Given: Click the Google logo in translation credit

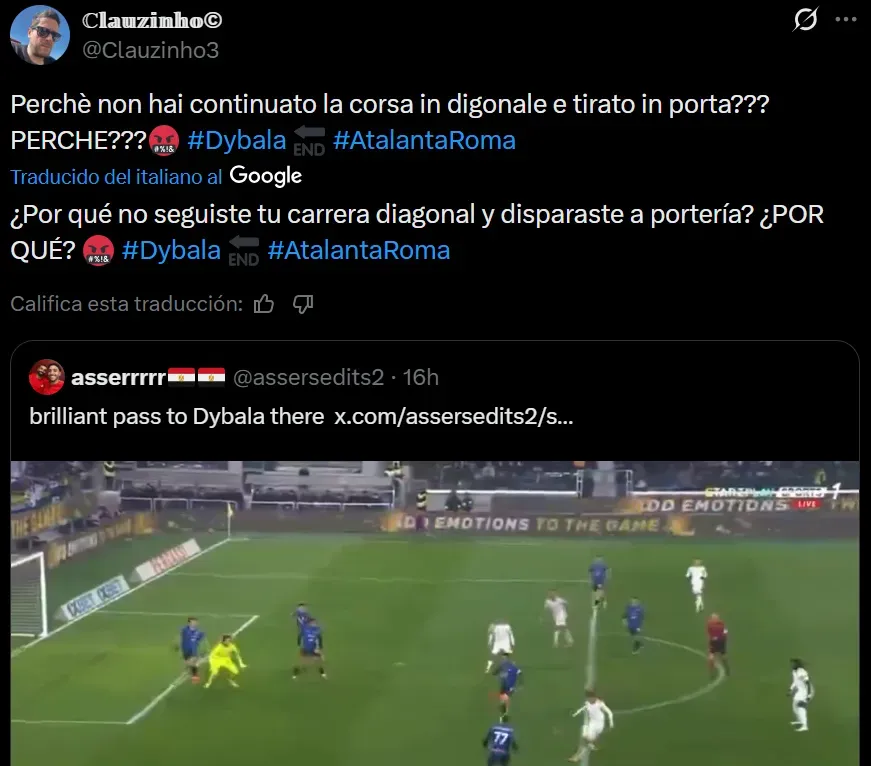Looking at the screenshot, I should tap(266, 177).
